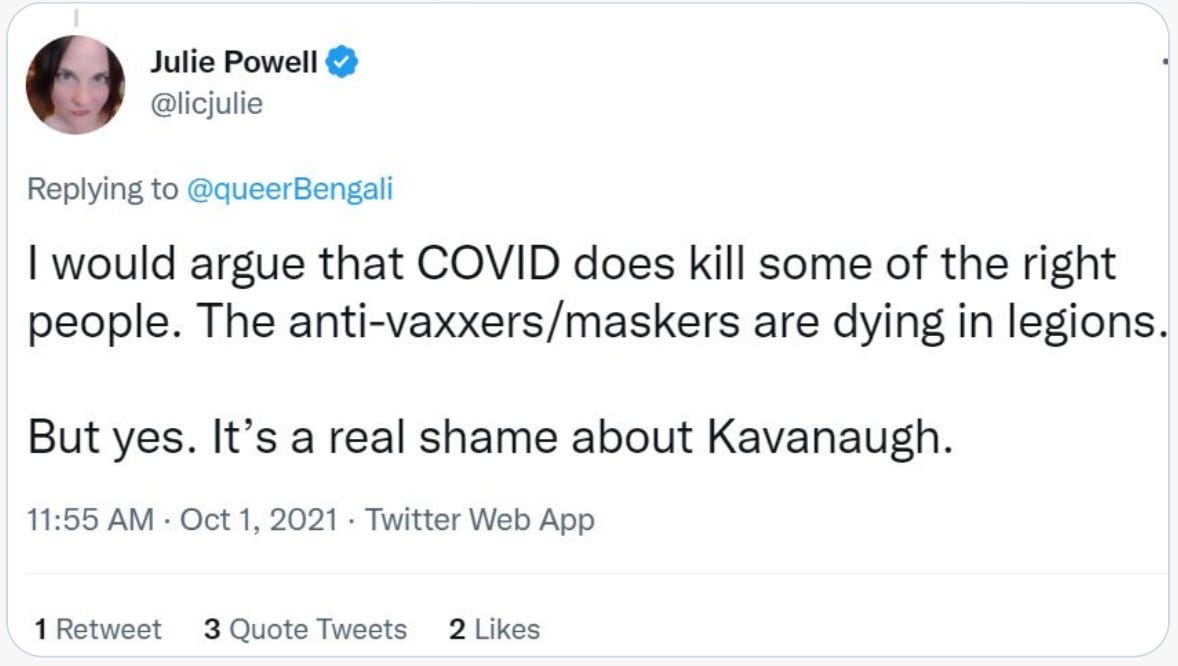Click the retweet count number 1
The width and height of the screenshot is (1178, 666).
(x=41, y=629)
